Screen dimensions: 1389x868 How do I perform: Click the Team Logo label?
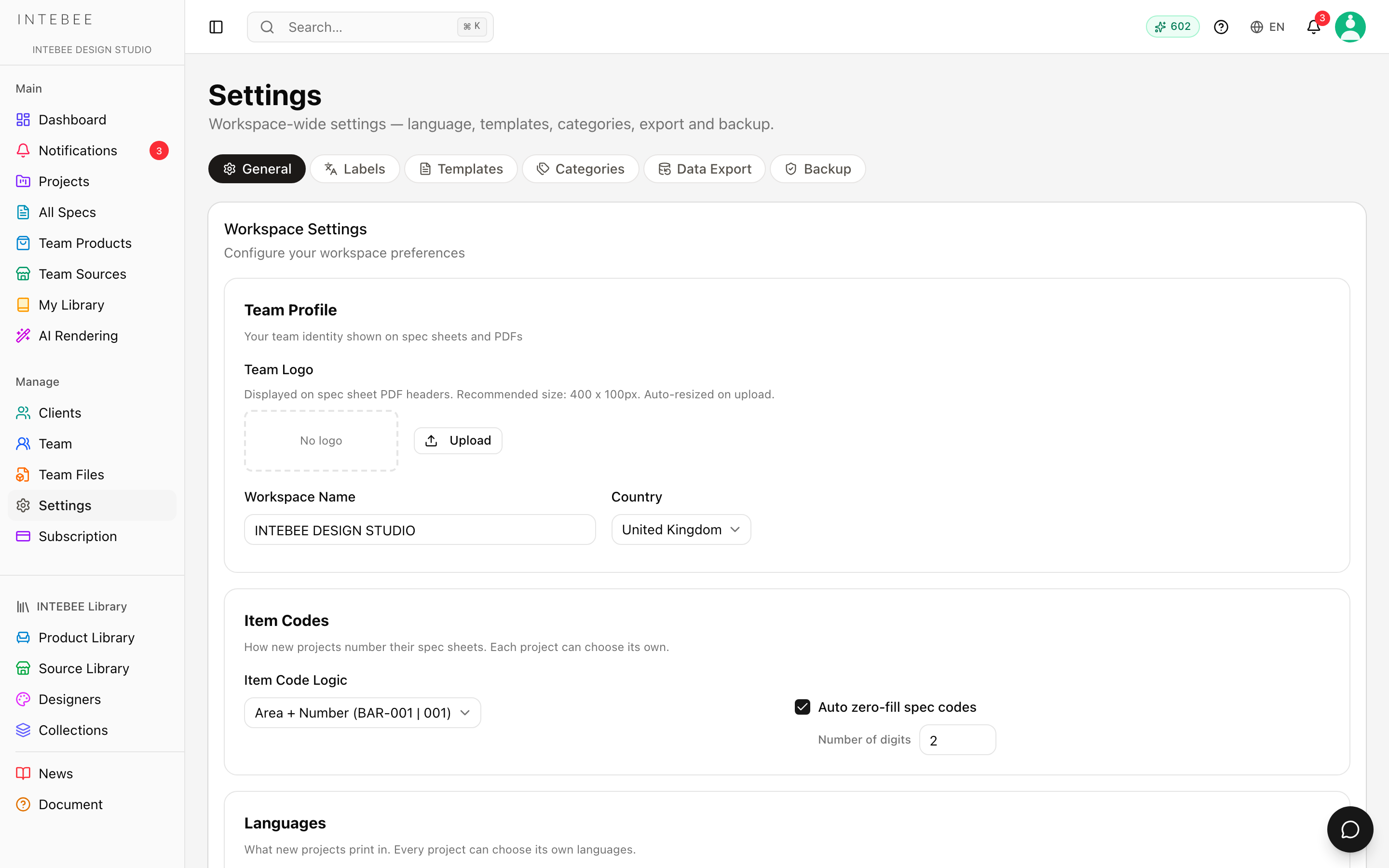coord(278,369)
